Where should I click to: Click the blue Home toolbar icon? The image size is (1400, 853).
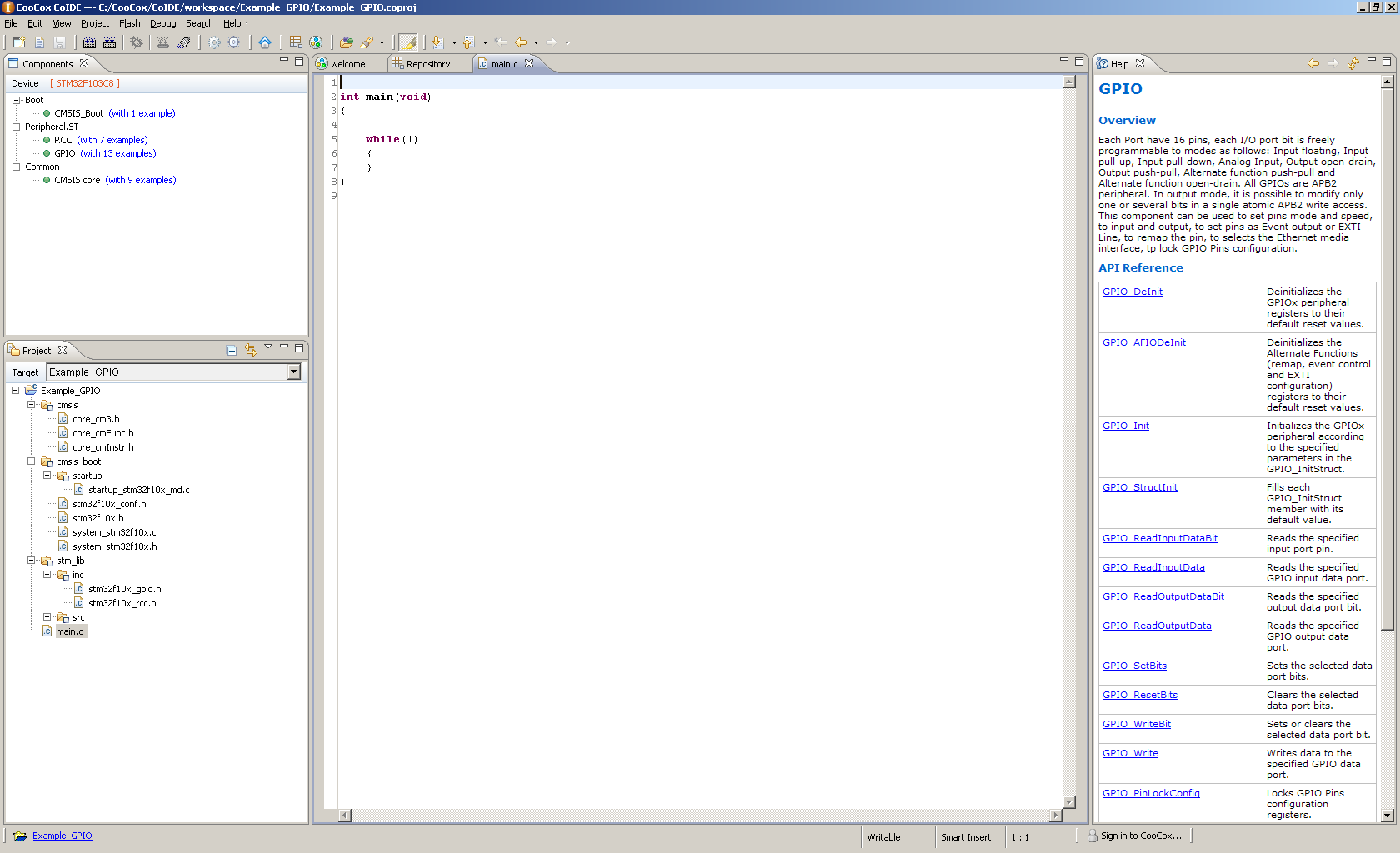coord(265,42)
